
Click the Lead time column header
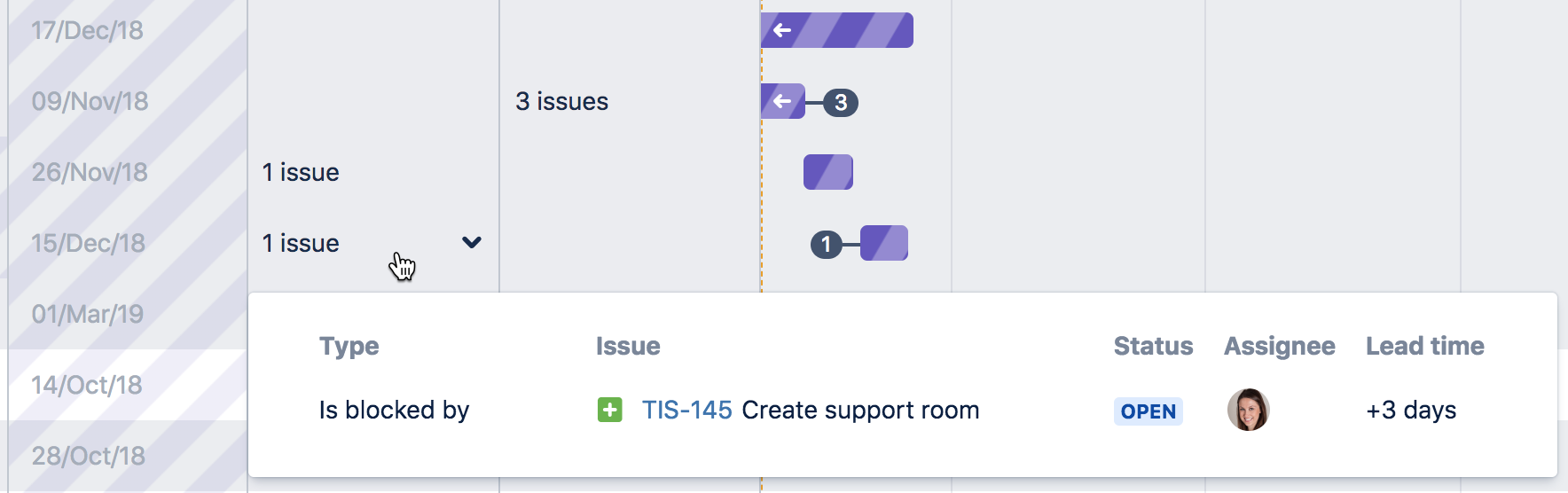pos(1425,346)
